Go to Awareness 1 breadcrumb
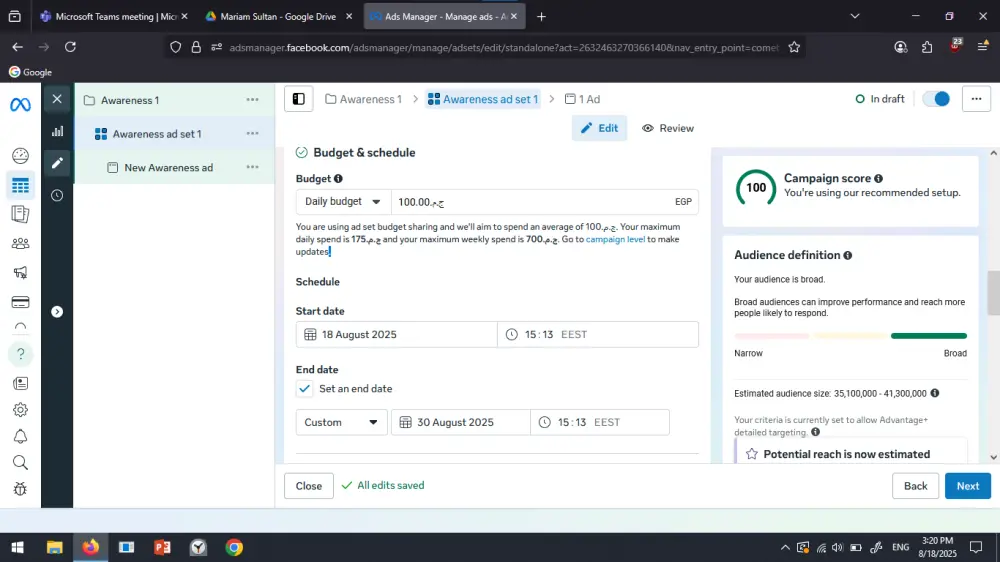1000x562 pixels. point(364,99)
